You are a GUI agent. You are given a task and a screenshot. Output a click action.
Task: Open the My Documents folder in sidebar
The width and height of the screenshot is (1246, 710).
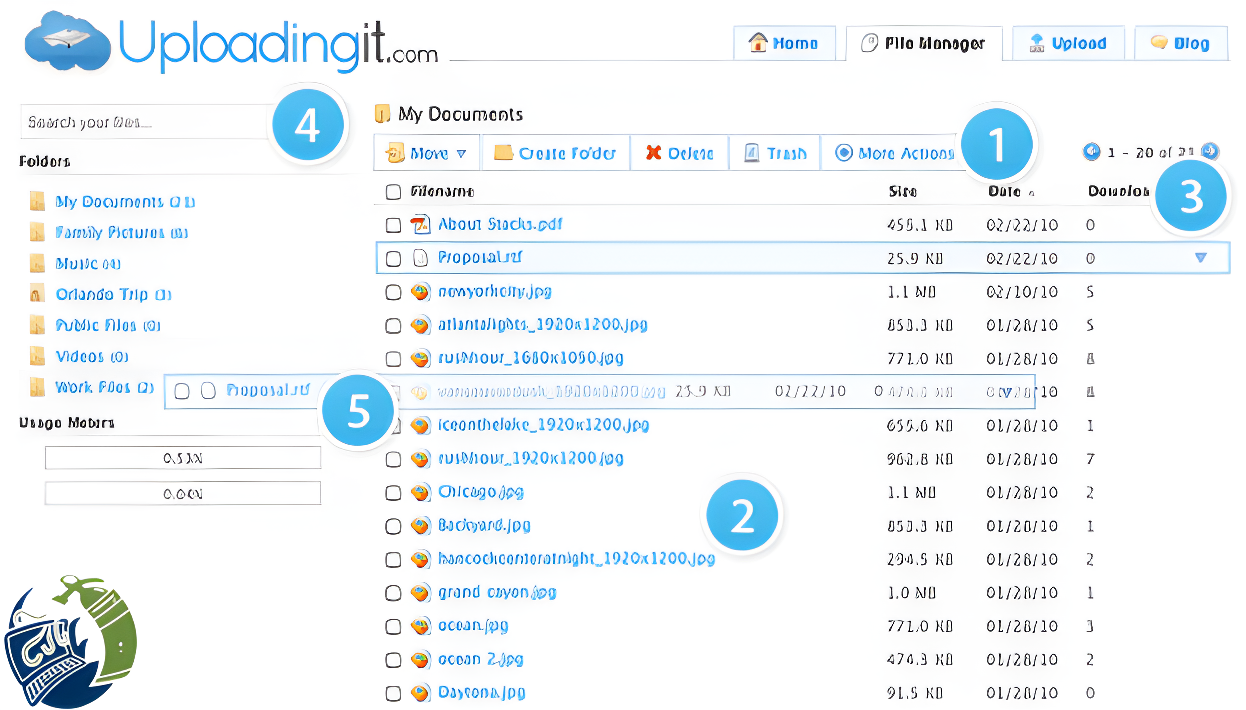tap(125, 201)
